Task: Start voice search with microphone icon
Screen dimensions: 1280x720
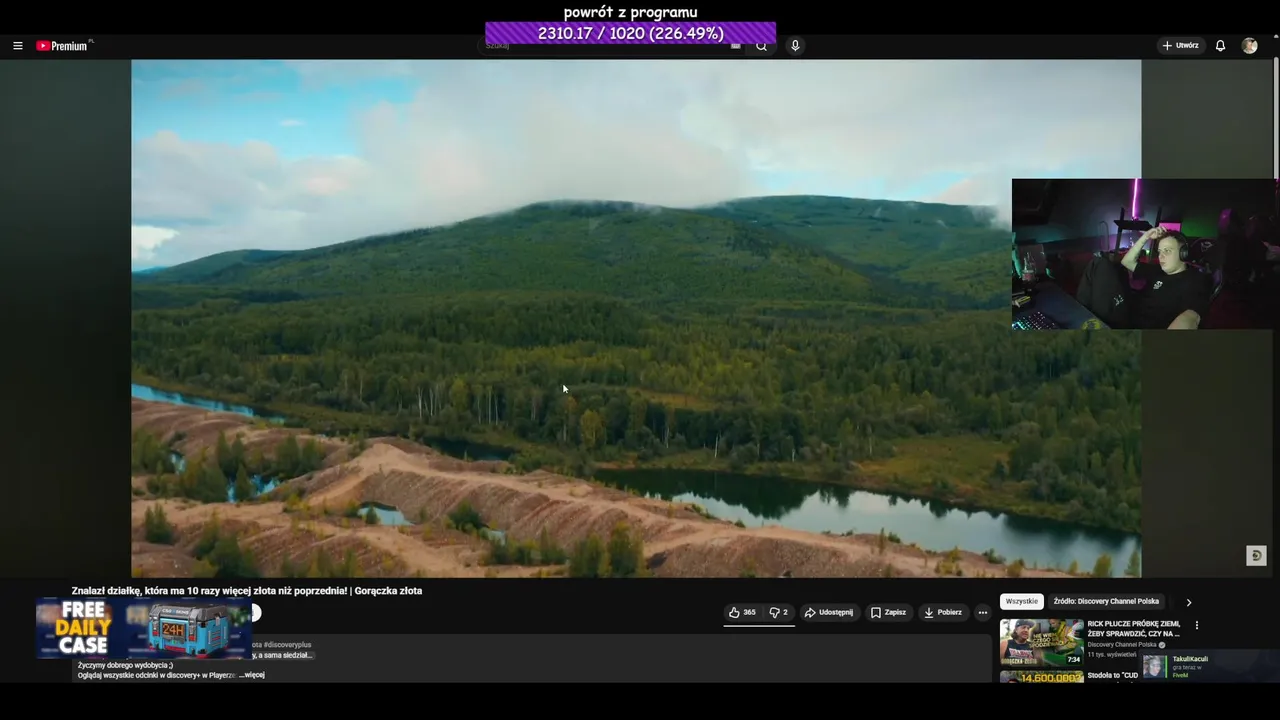Action: (x=795, y=46)
